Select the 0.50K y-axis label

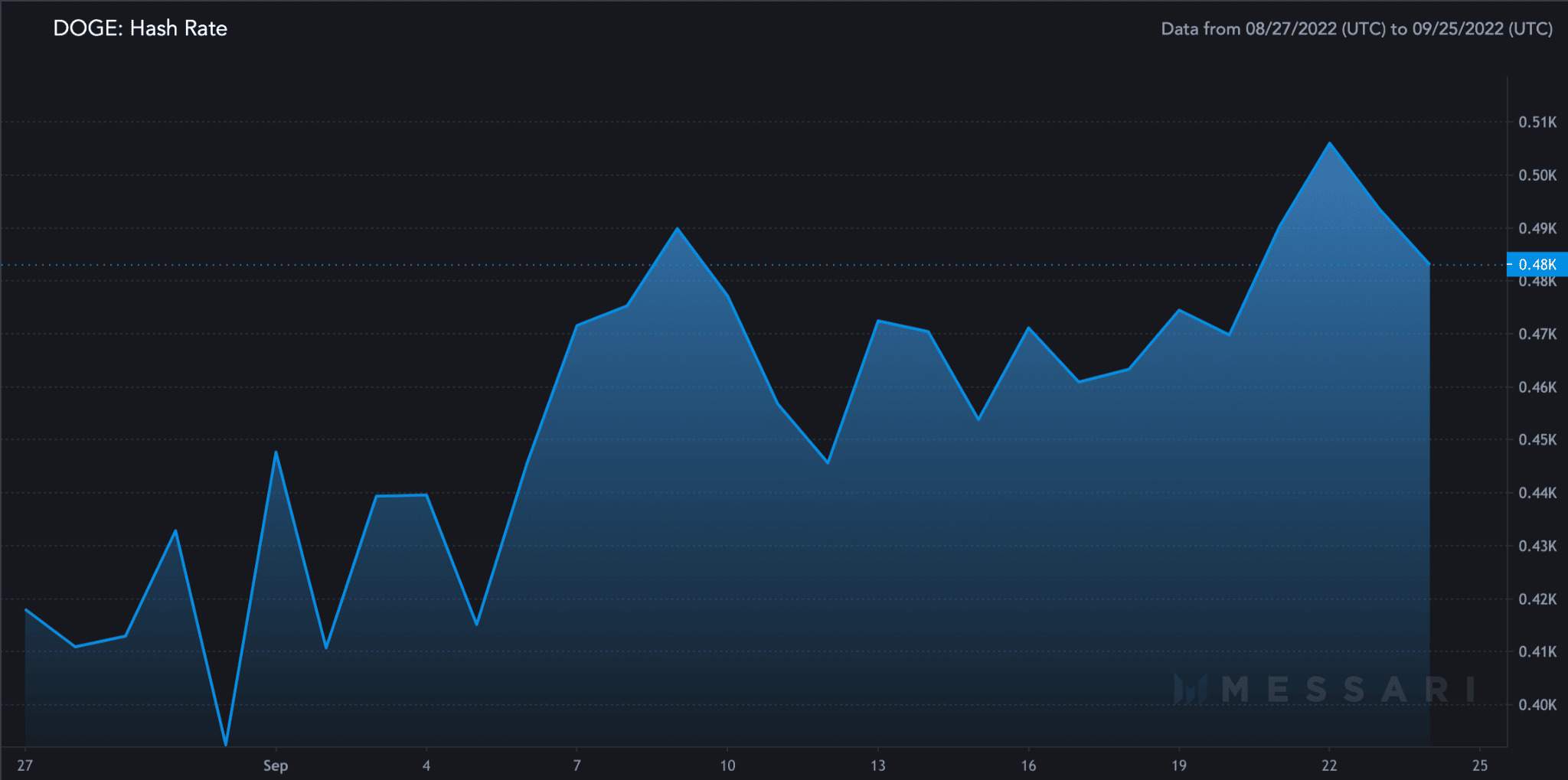(x=1537, y=175)
